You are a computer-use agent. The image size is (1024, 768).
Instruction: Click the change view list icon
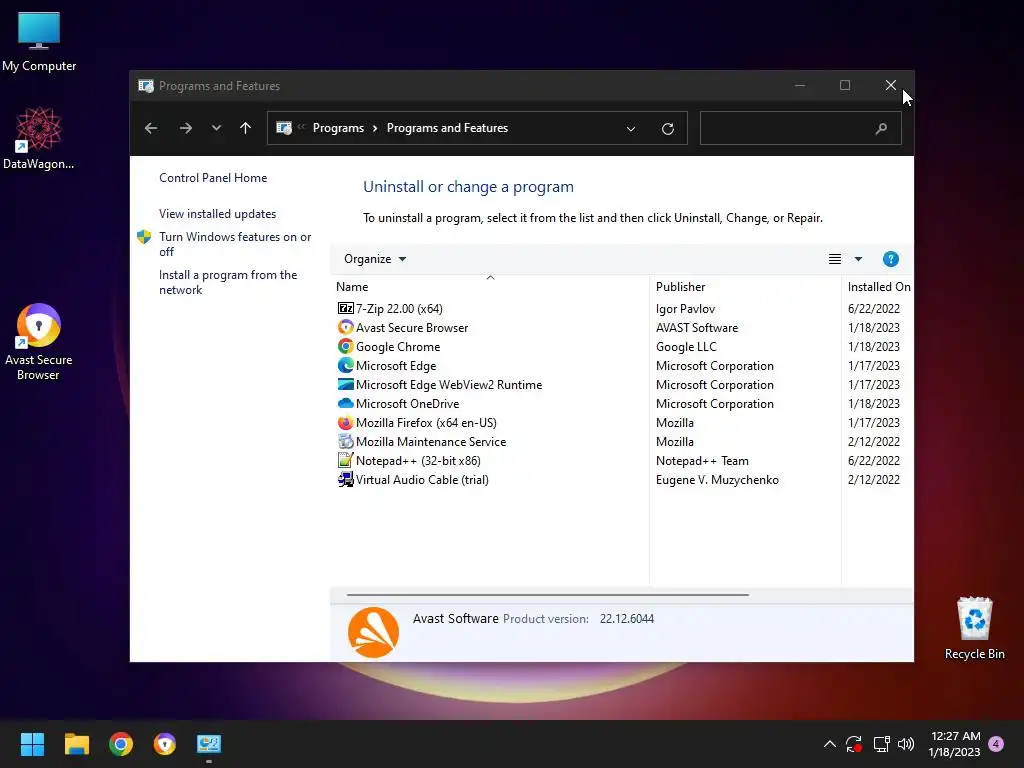835,259
